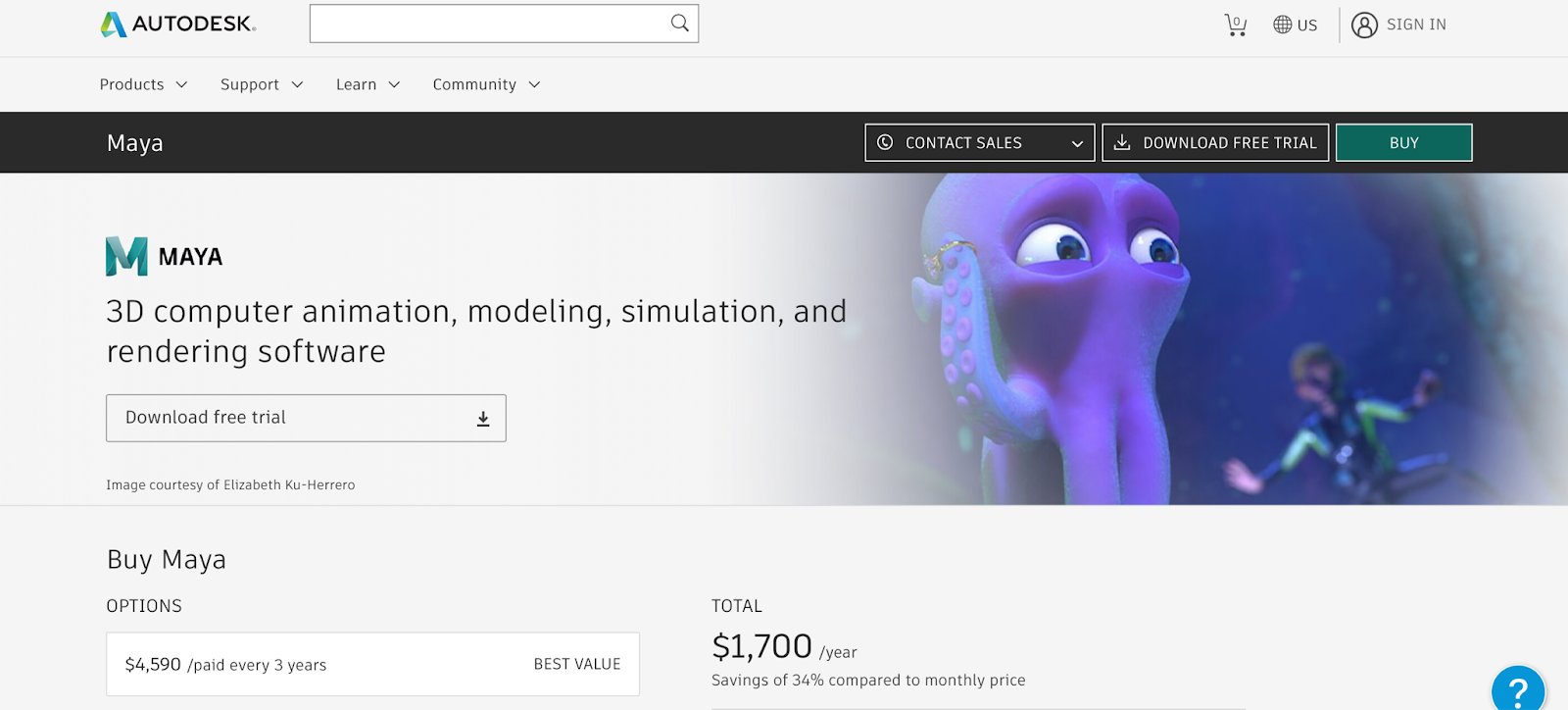Viewport: 1568px width, 710px height.
Task: Open the shopping cart
Action: pos(1236,25)
